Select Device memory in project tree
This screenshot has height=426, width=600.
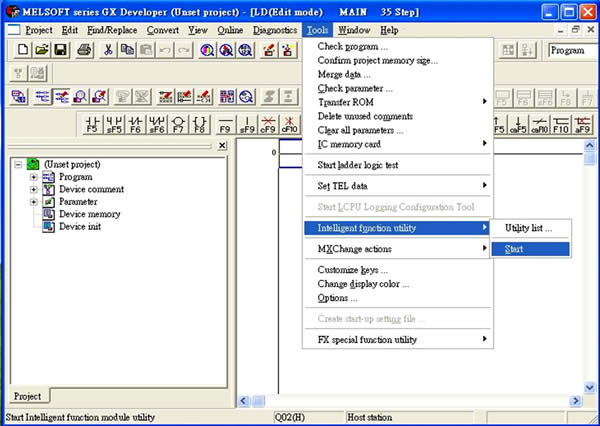pyautogui.click(x=89, y=214)
